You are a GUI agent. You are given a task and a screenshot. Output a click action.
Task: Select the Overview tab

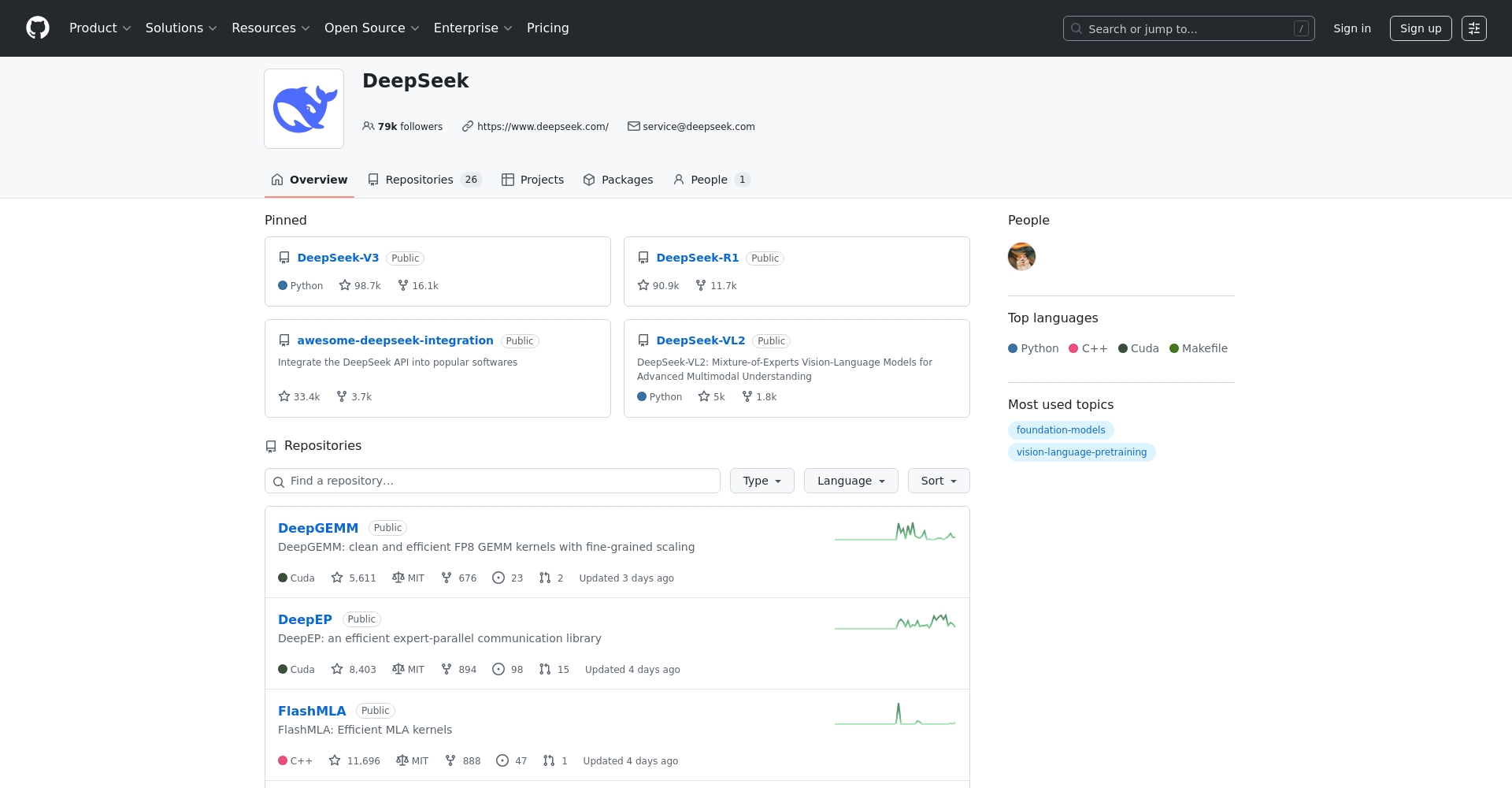(x=309, y=180)
